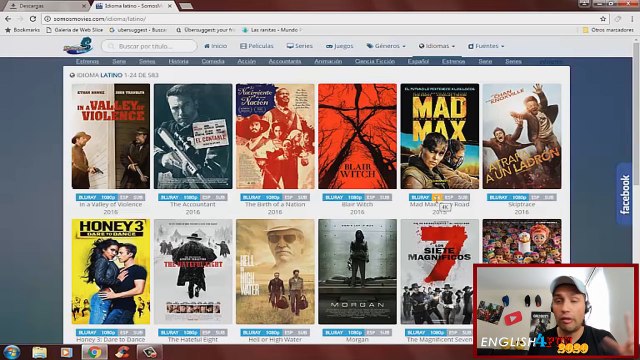640x360 pixels.
Task: Expand the Fuentes dropdown
Action: [486, 46]
